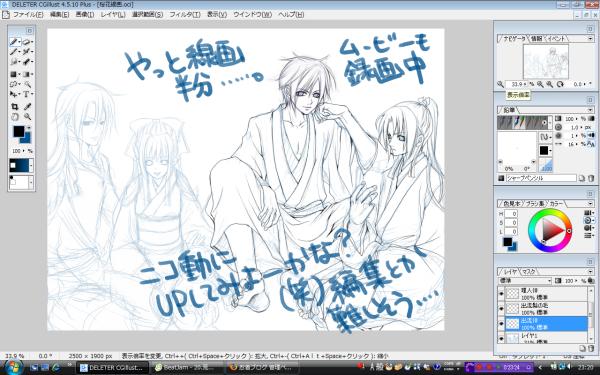Screen dimensions: 600x375
Task: Toggle the pen pressure icon on the brush size row
Action: (592, 135)
